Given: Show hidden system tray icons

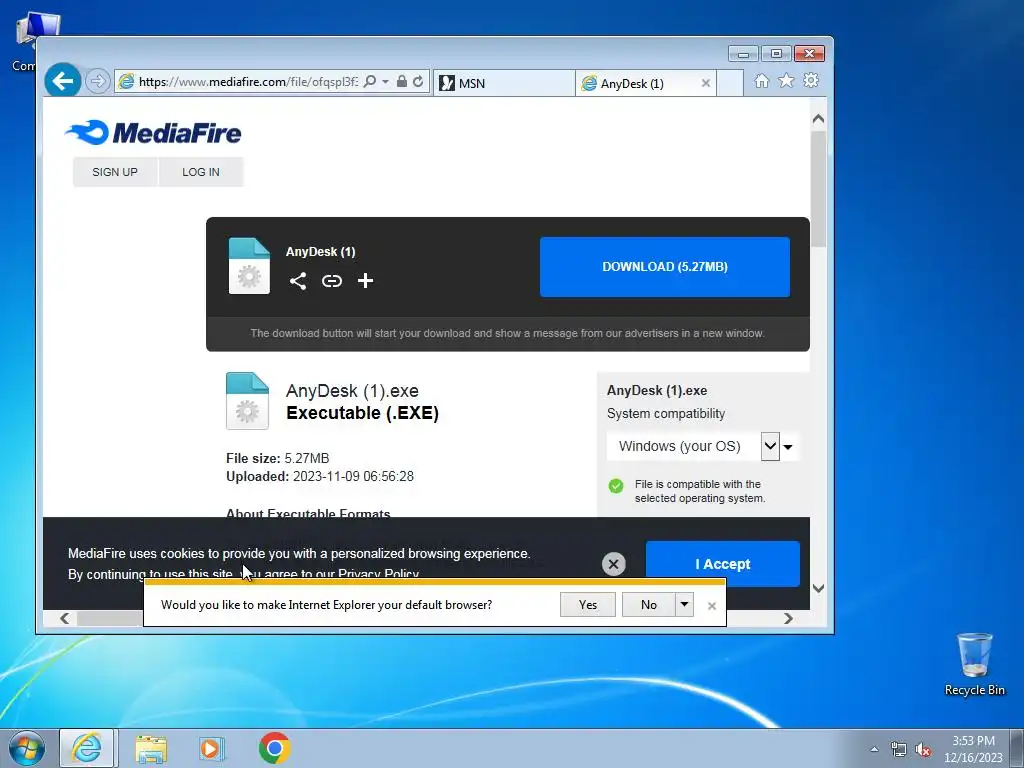Looking at the screenshot, I should click(874, 749).
